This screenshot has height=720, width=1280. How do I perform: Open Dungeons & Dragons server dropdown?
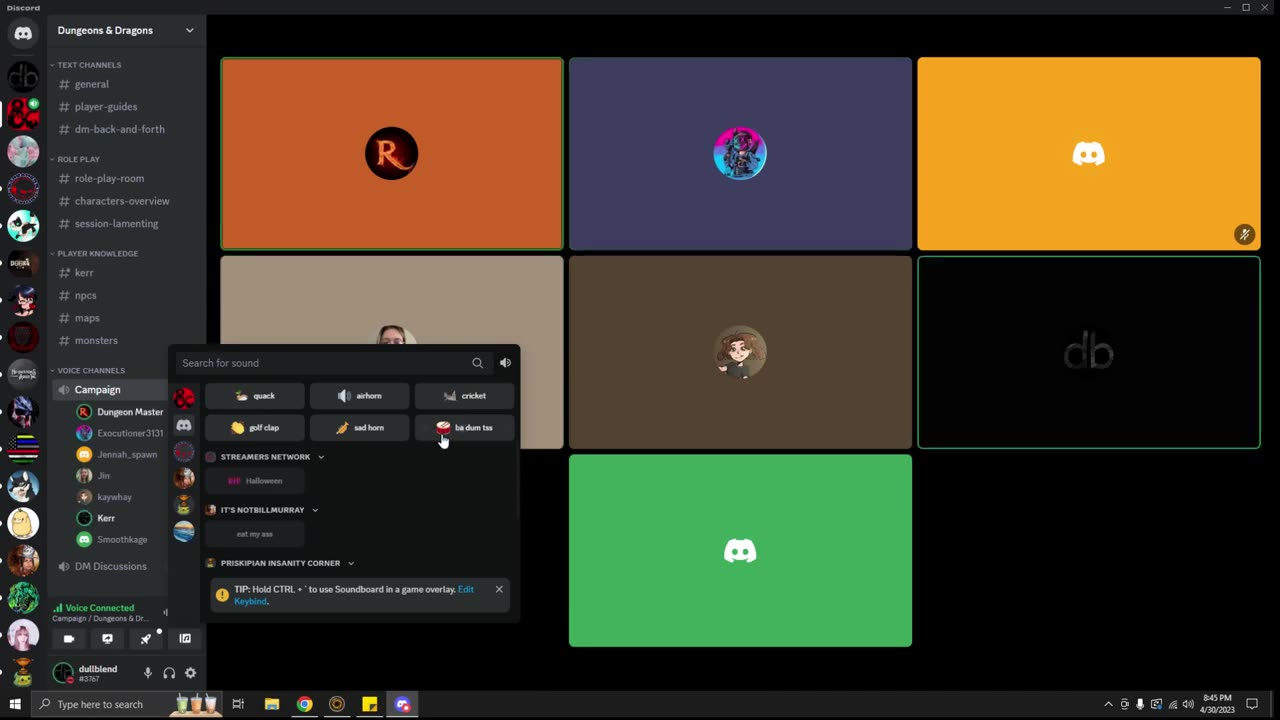tap(125, 31)
